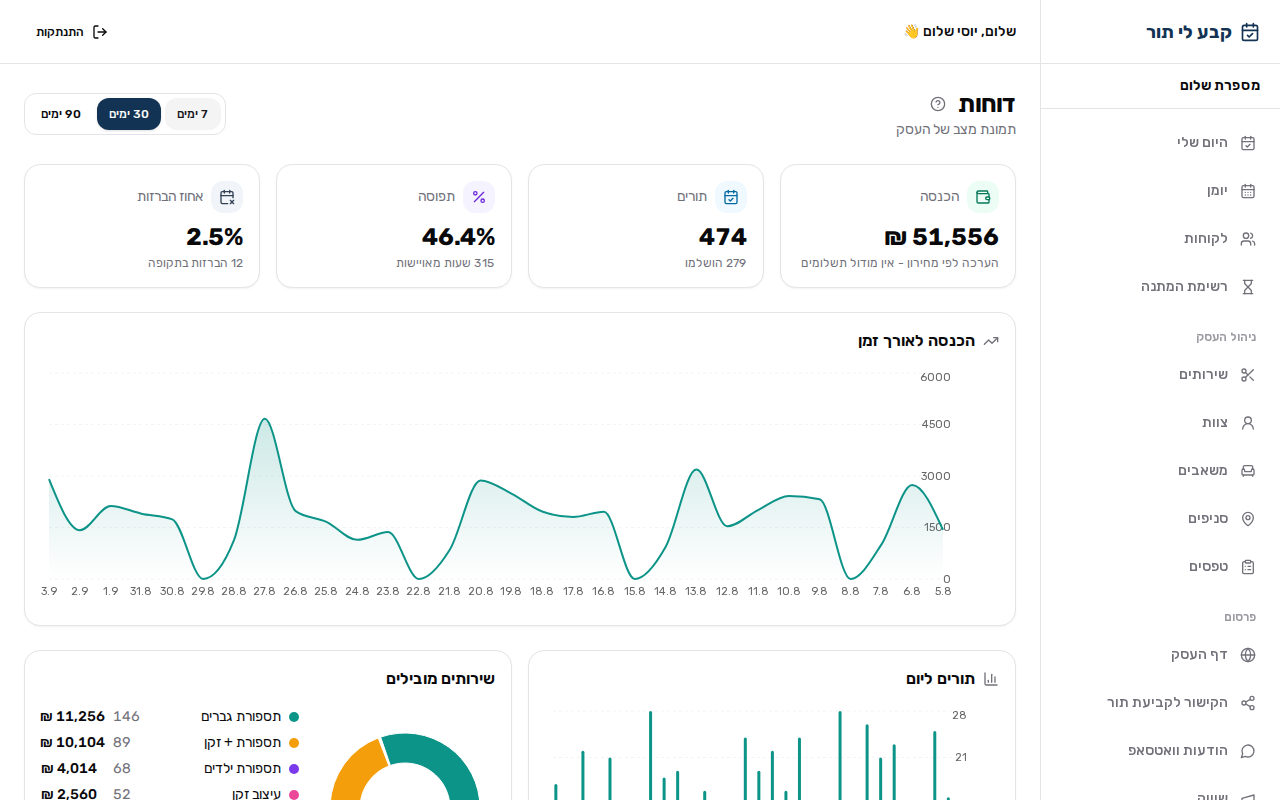Screen dimensions: 1280x800
Task: Click the 11,256 ₪ revenue for תספורת גברים
Action: pos(73,717)
